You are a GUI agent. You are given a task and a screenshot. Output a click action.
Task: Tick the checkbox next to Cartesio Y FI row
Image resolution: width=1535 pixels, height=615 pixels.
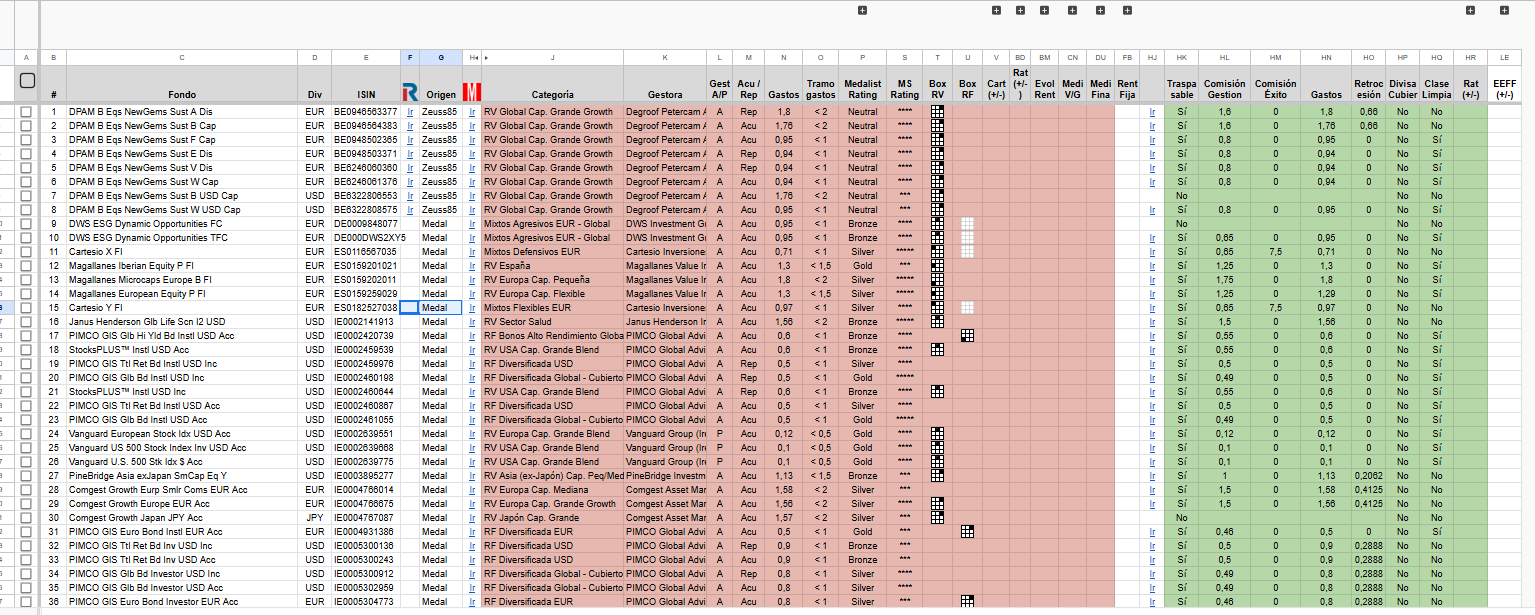tap(27, 308)
